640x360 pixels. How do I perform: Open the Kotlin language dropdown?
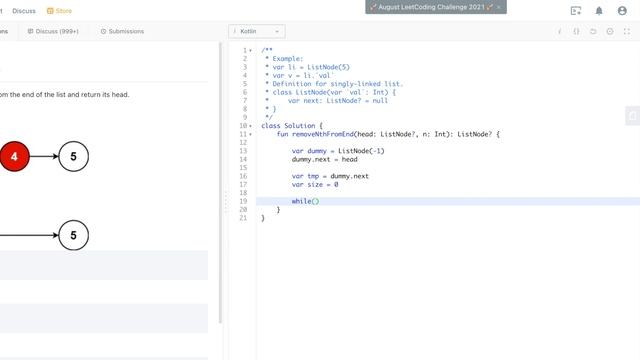(x=257, y=31)
